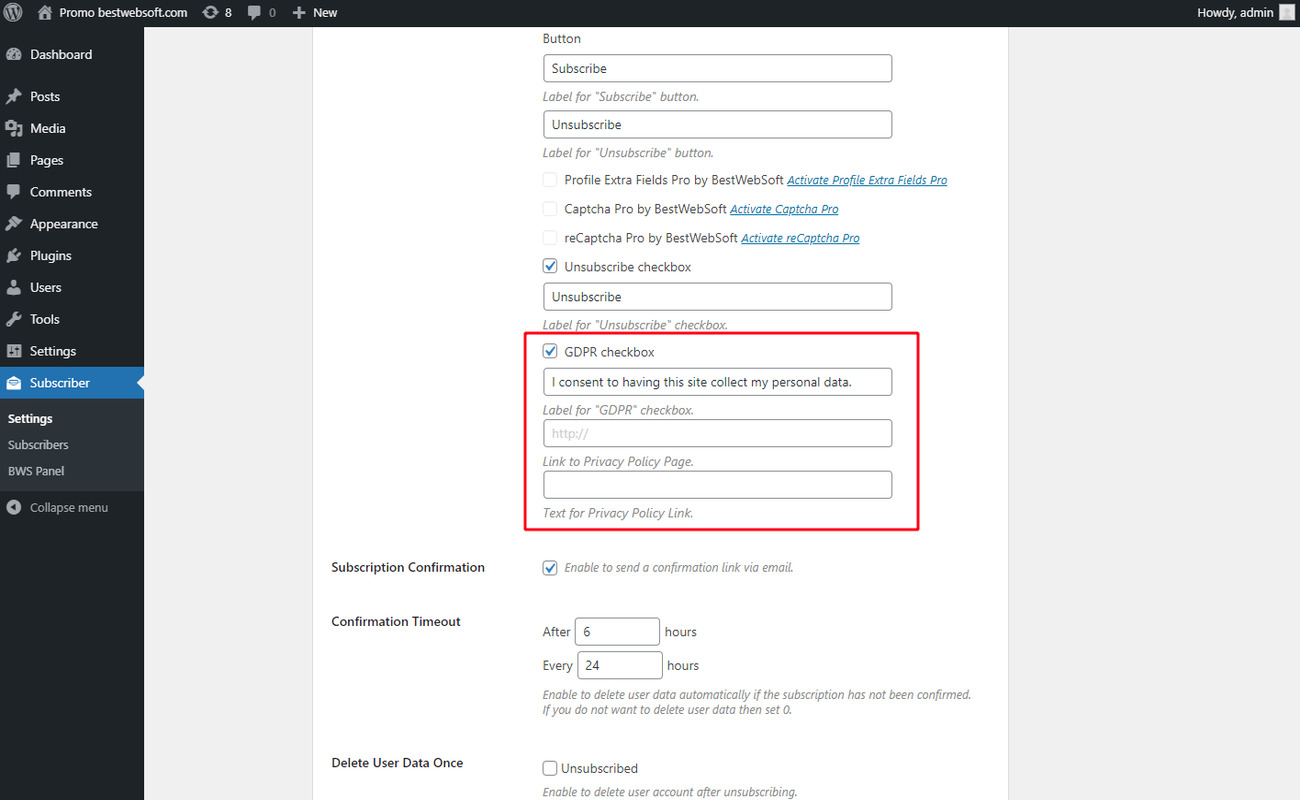
Task: Click the Settings main menu text
Action: coord(53,352)
